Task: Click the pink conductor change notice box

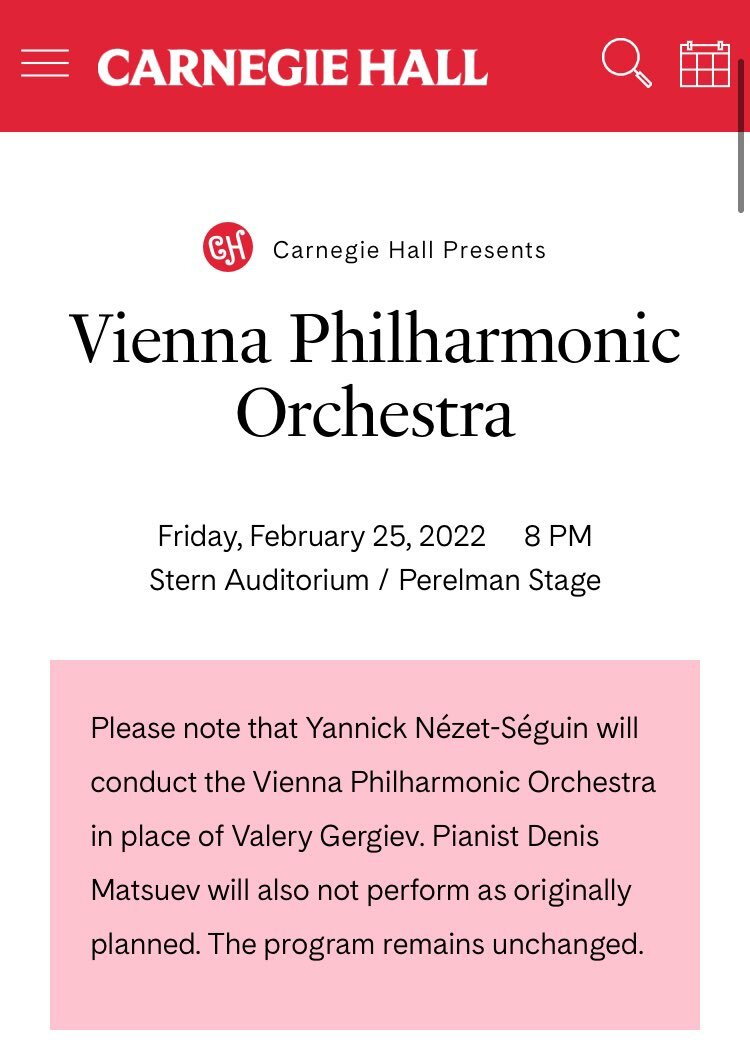Action: point(375,845)
